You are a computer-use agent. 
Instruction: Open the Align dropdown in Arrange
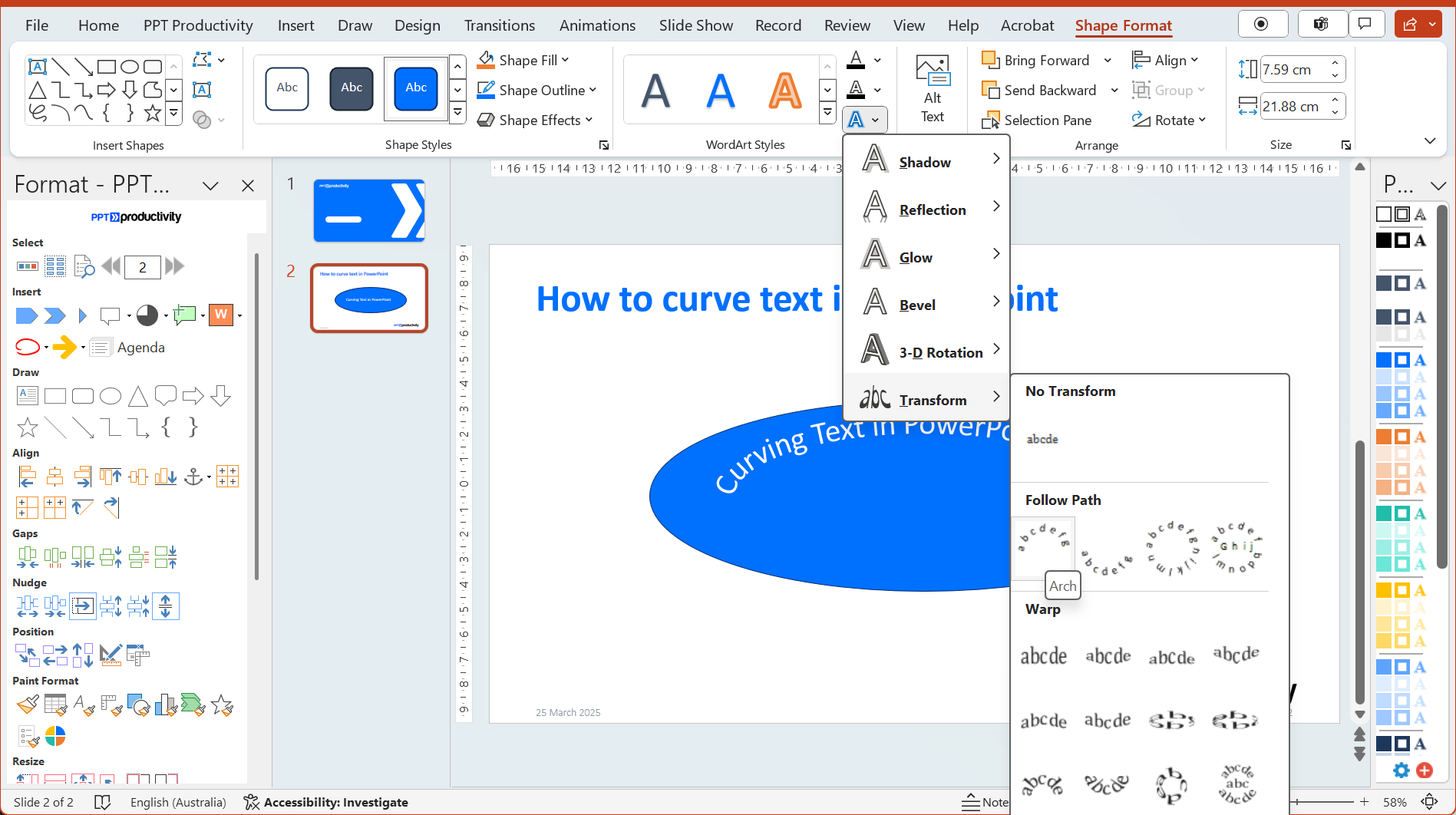click(1165, 60)
